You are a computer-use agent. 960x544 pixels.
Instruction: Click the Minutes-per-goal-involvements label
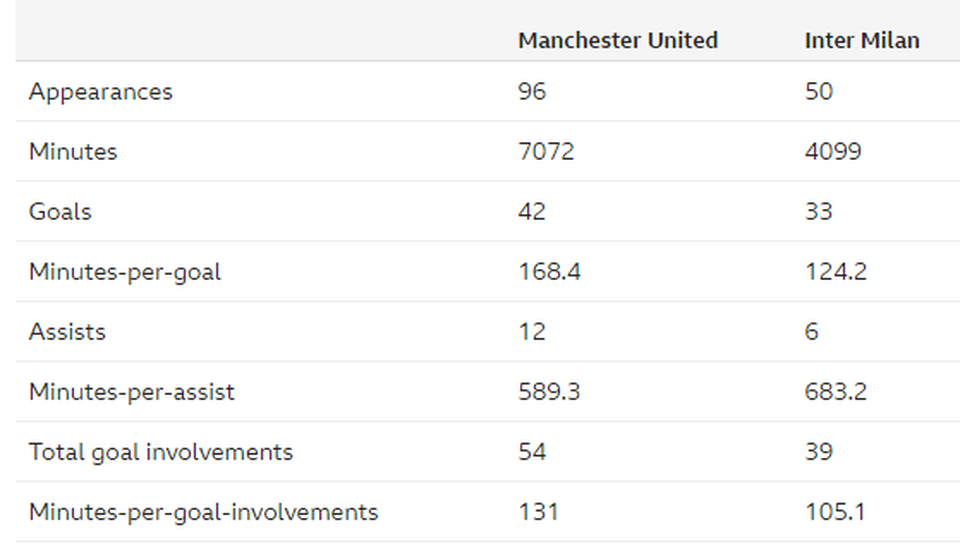coord(203,512)
